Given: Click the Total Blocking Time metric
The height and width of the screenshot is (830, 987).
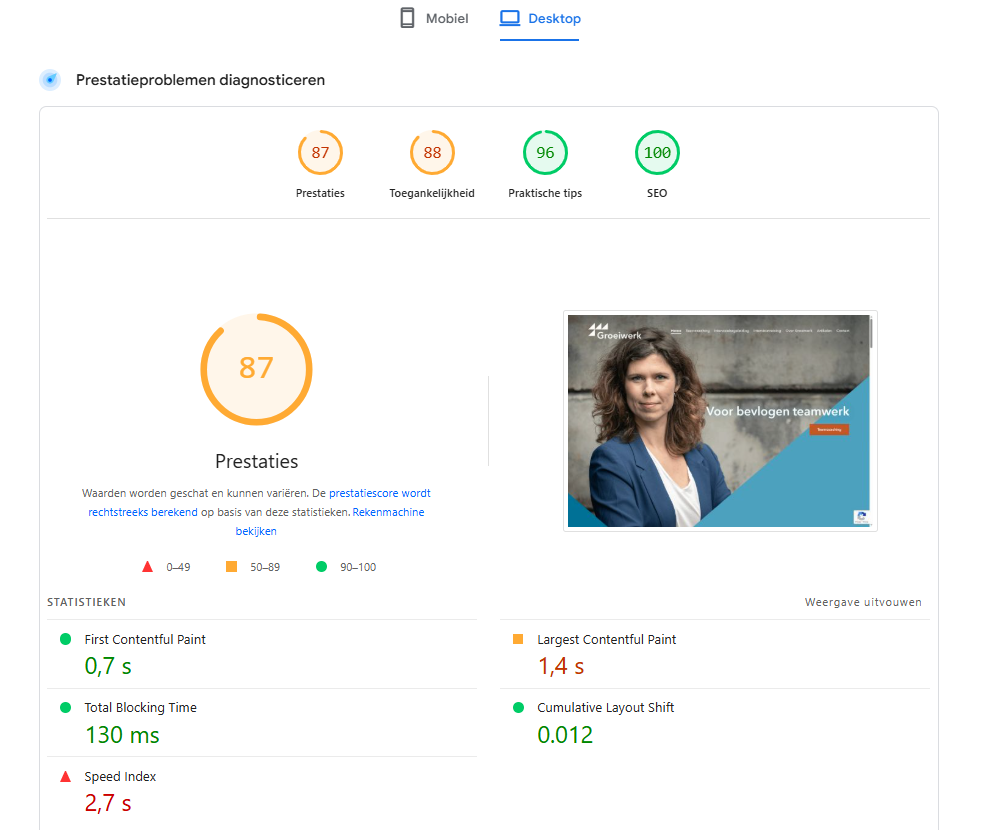Looking at the screenshot, I should 140,708.
